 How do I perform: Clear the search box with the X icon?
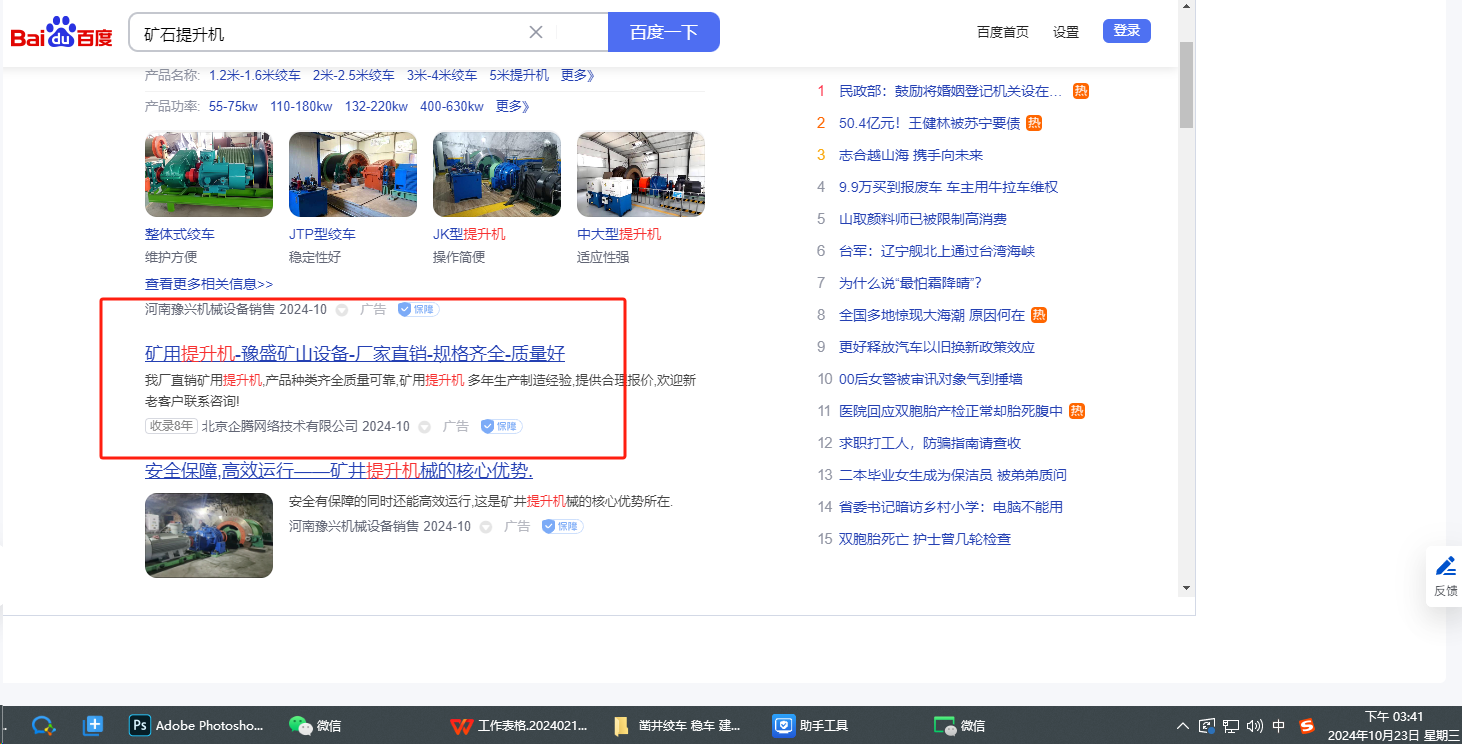(x=536, y=32)
